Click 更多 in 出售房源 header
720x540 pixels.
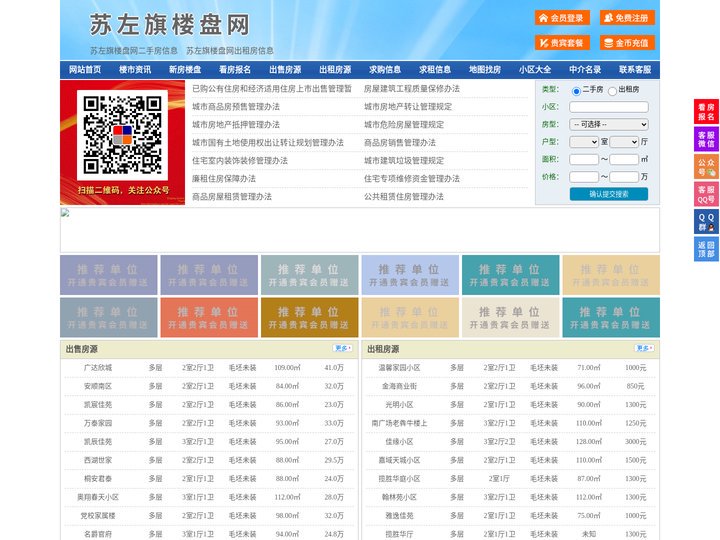point(343,349)
